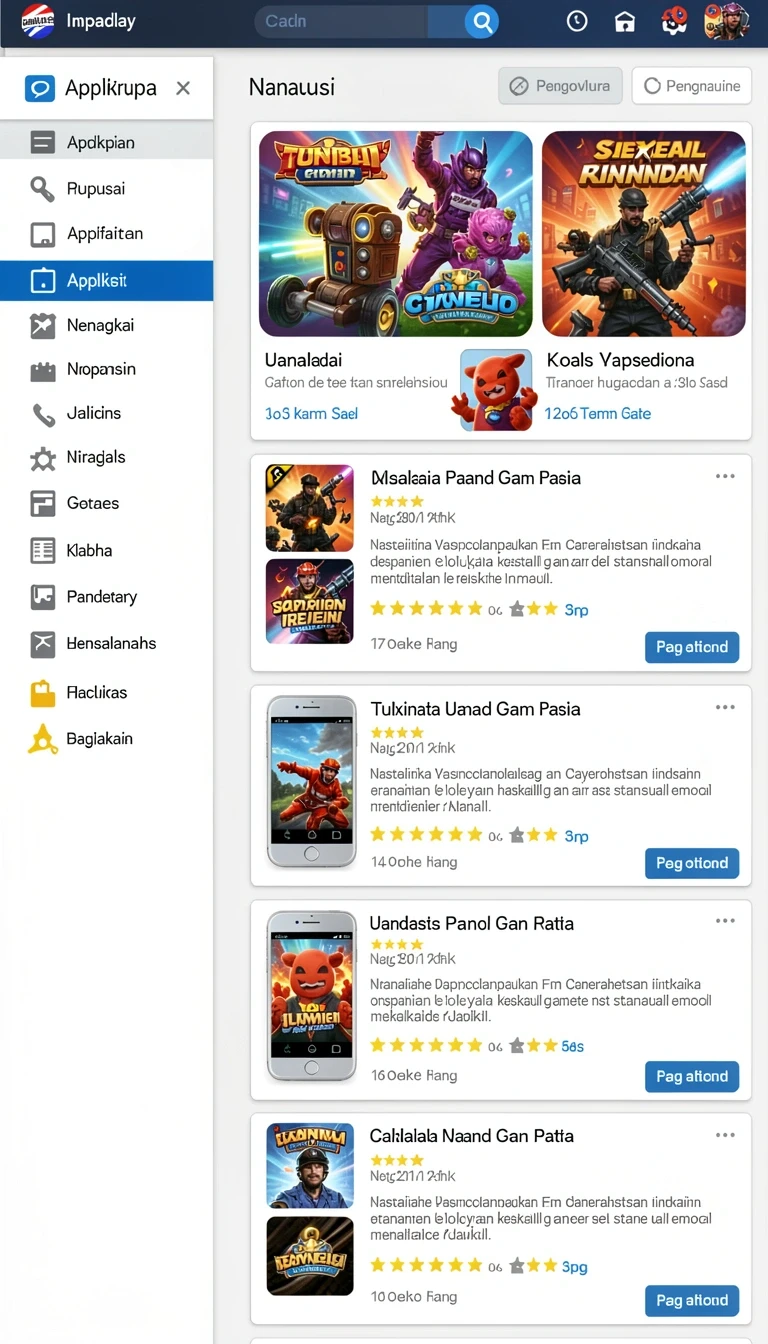
Task: Click the Applikrupa chat icon
Action: [40, 88]
